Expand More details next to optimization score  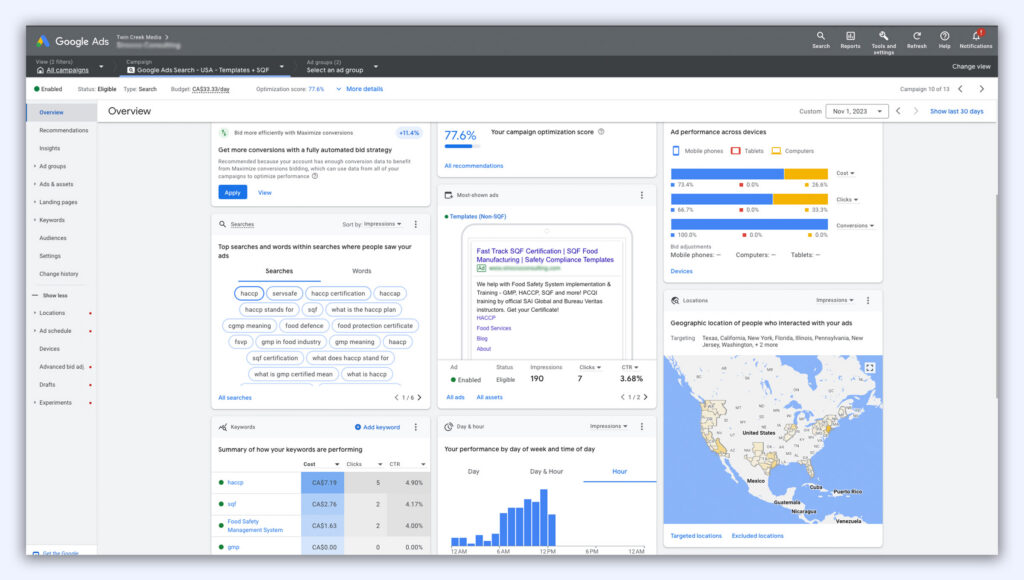pos(360,89)
